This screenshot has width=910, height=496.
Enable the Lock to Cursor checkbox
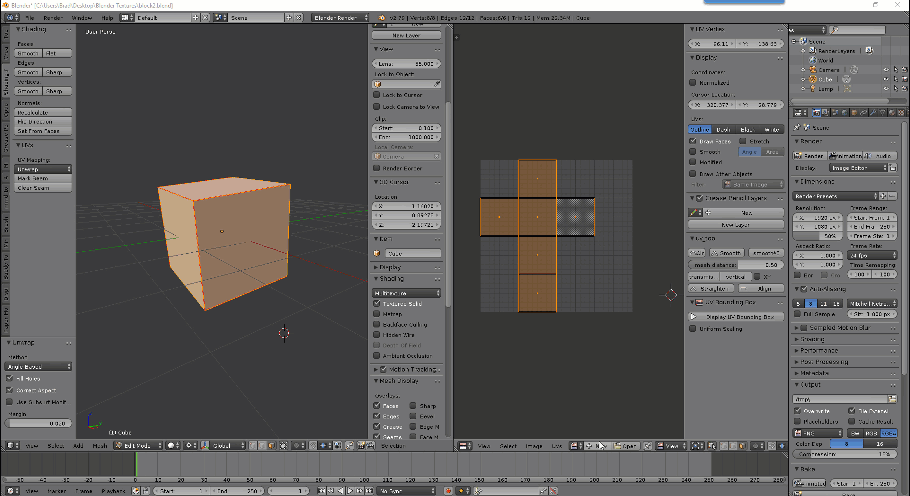(x=377, y=94)
